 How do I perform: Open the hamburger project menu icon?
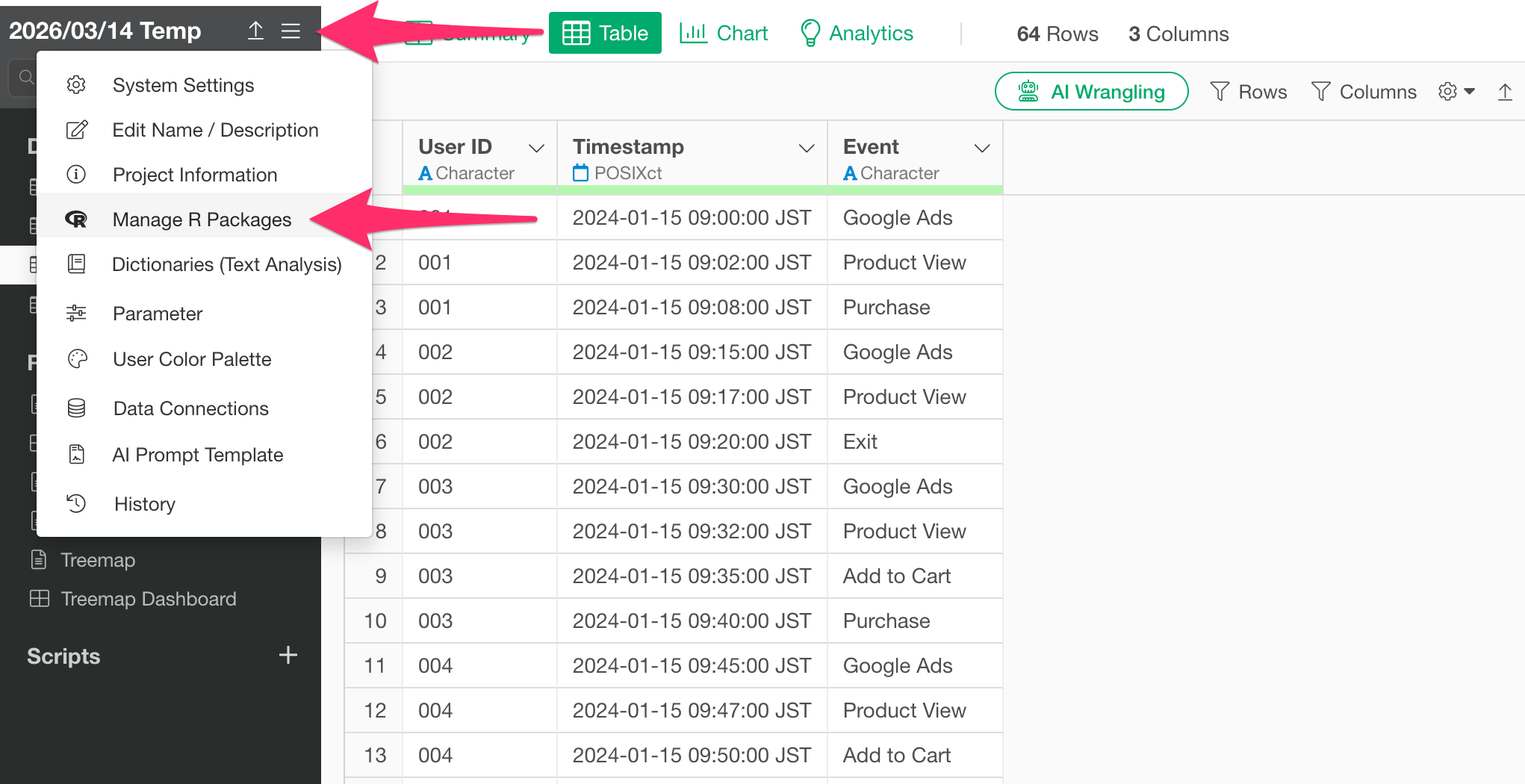[291, 31]
